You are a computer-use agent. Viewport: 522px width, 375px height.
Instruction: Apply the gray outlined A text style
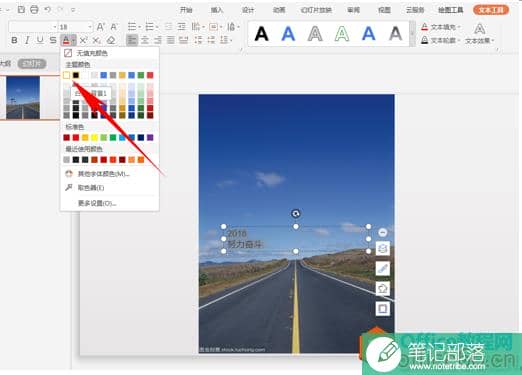click(x=315, y=33)
